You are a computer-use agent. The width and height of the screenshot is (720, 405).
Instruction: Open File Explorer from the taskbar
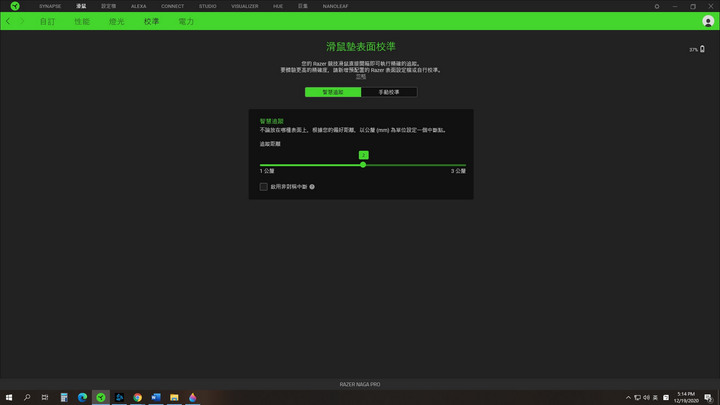click(x=174, y=397)
